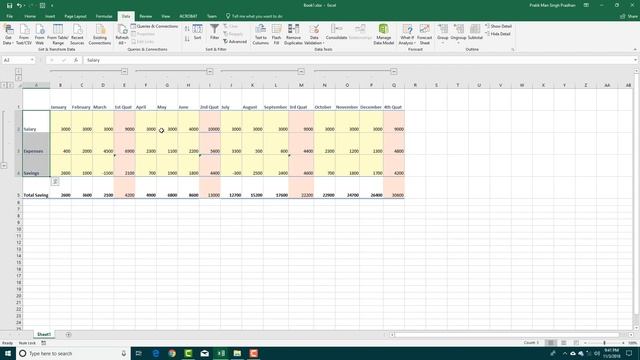
Task: Click Remove Duplicates
Action: [x=293, y=35]
